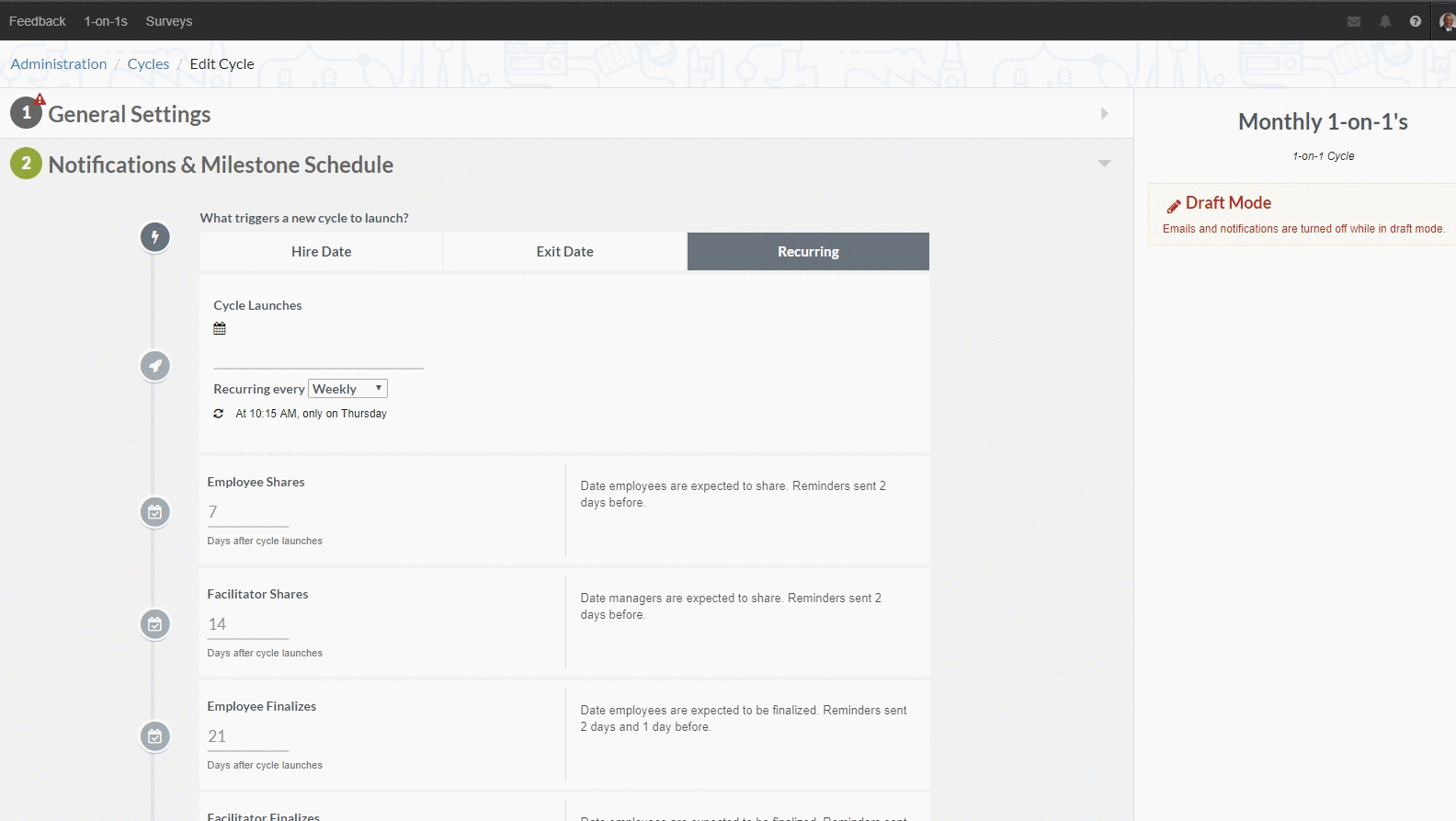1456x821 pixels.
Task: Click the Employee Finalizes calendar timeline icon
Action: 155,736
